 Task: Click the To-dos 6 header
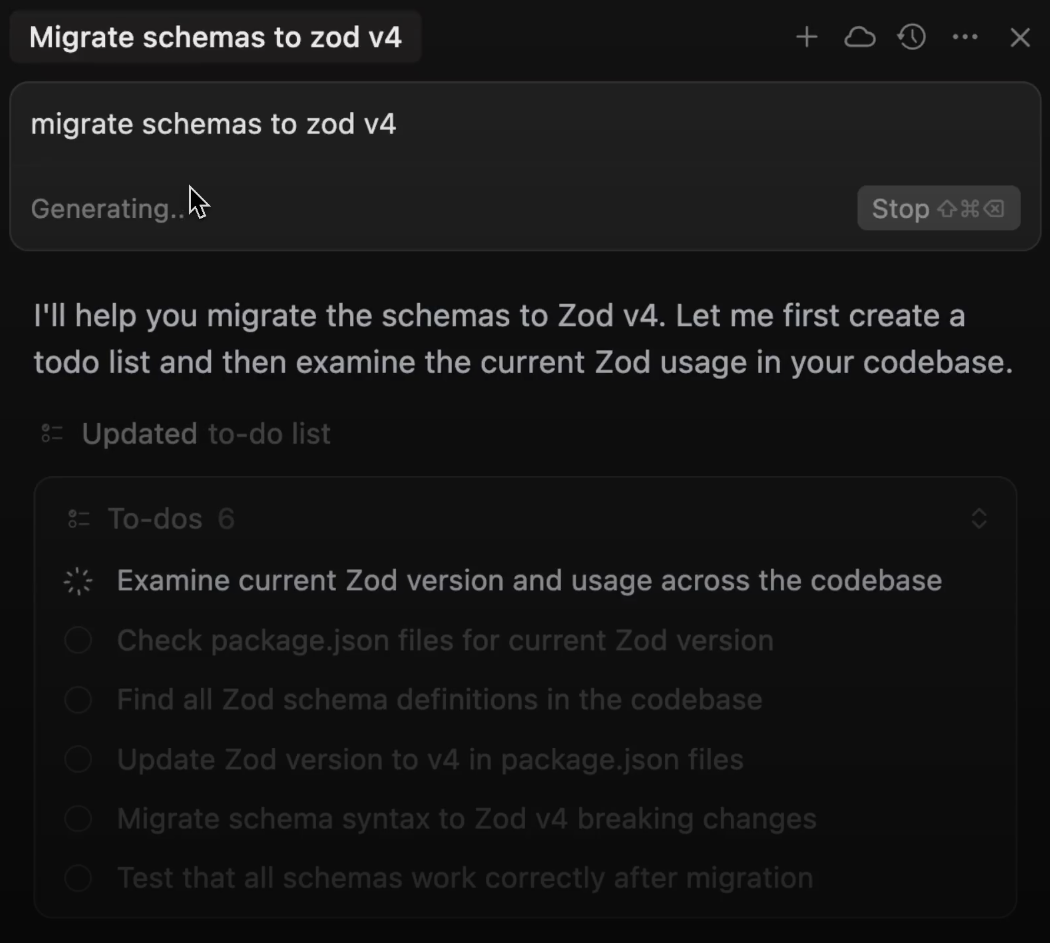[x=170, y=519]
